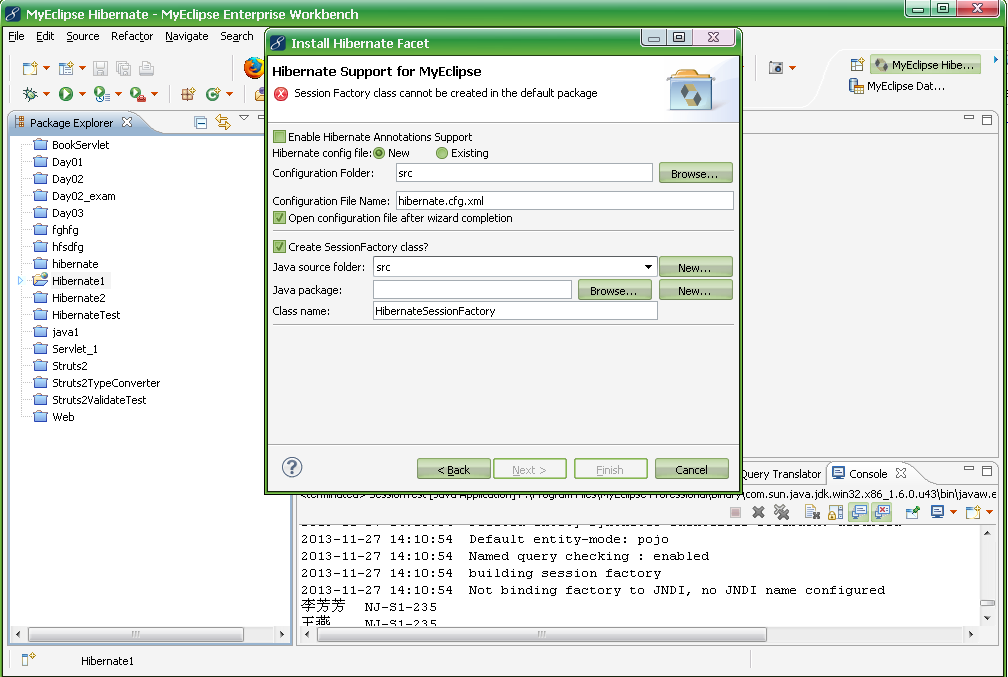Open the Package Explorer view menu triangle
Viewport: 1008px width, 677px height.
point(244,118)
